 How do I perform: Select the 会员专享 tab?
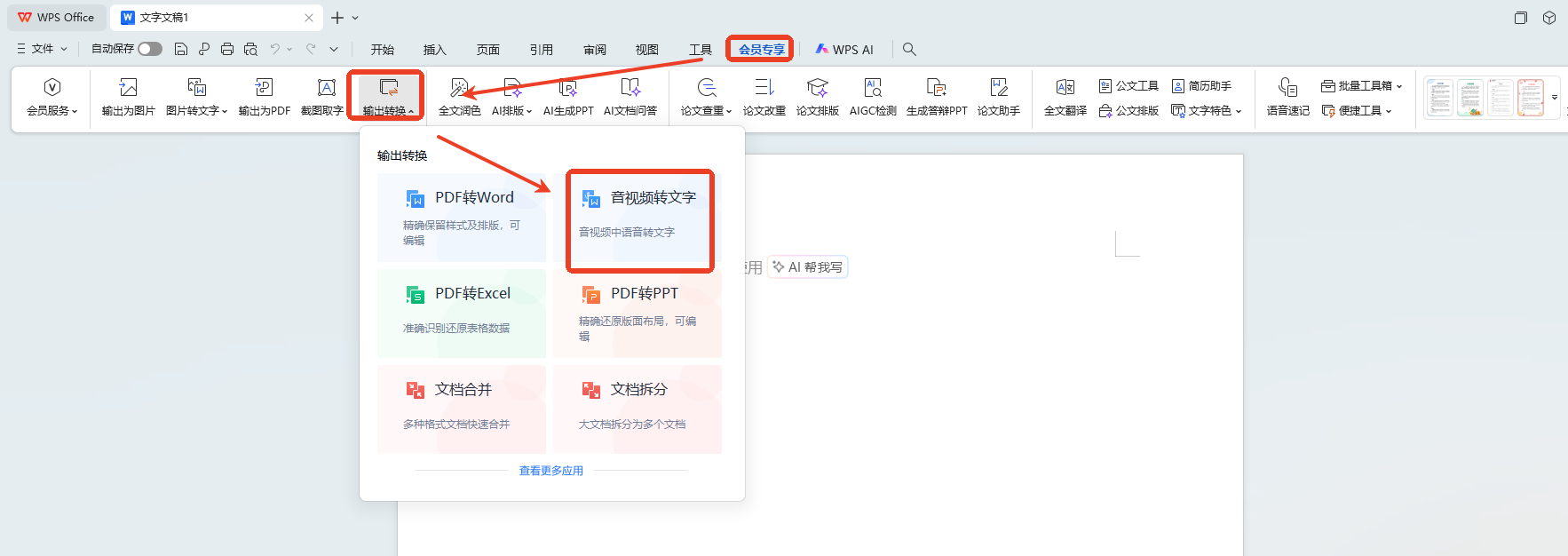coord(762,50)
